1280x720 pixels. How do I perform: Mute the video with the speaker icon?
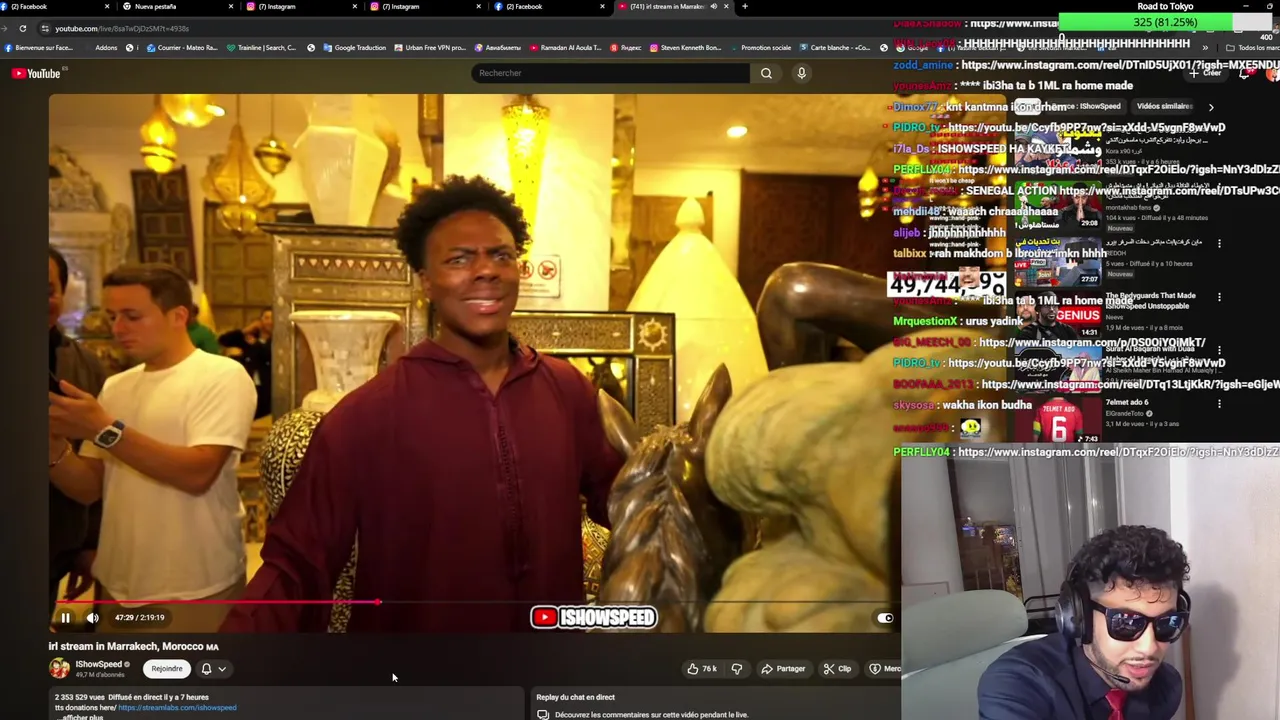click(x=92, y=618)
